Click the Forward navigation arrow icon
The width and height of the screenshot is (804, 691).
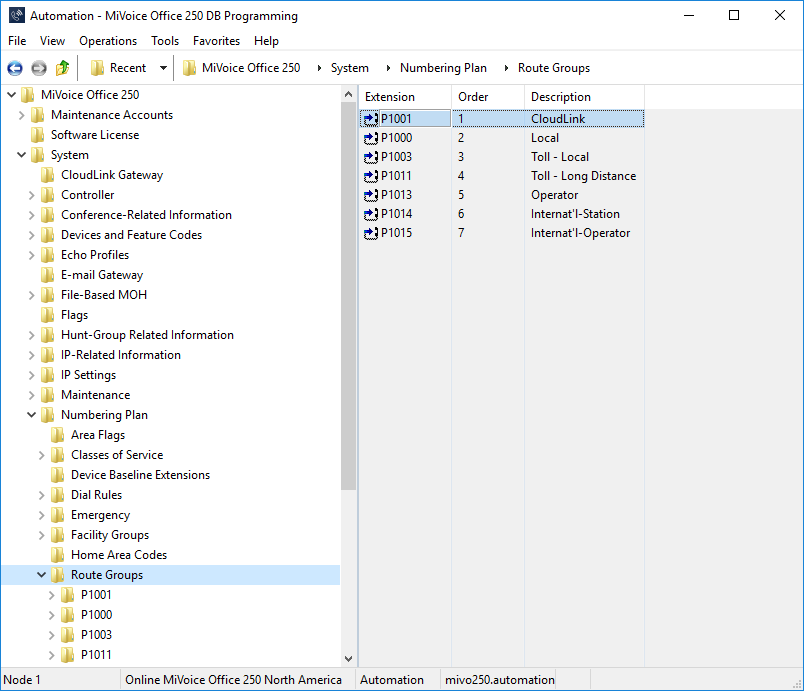(x=39, y=68)
